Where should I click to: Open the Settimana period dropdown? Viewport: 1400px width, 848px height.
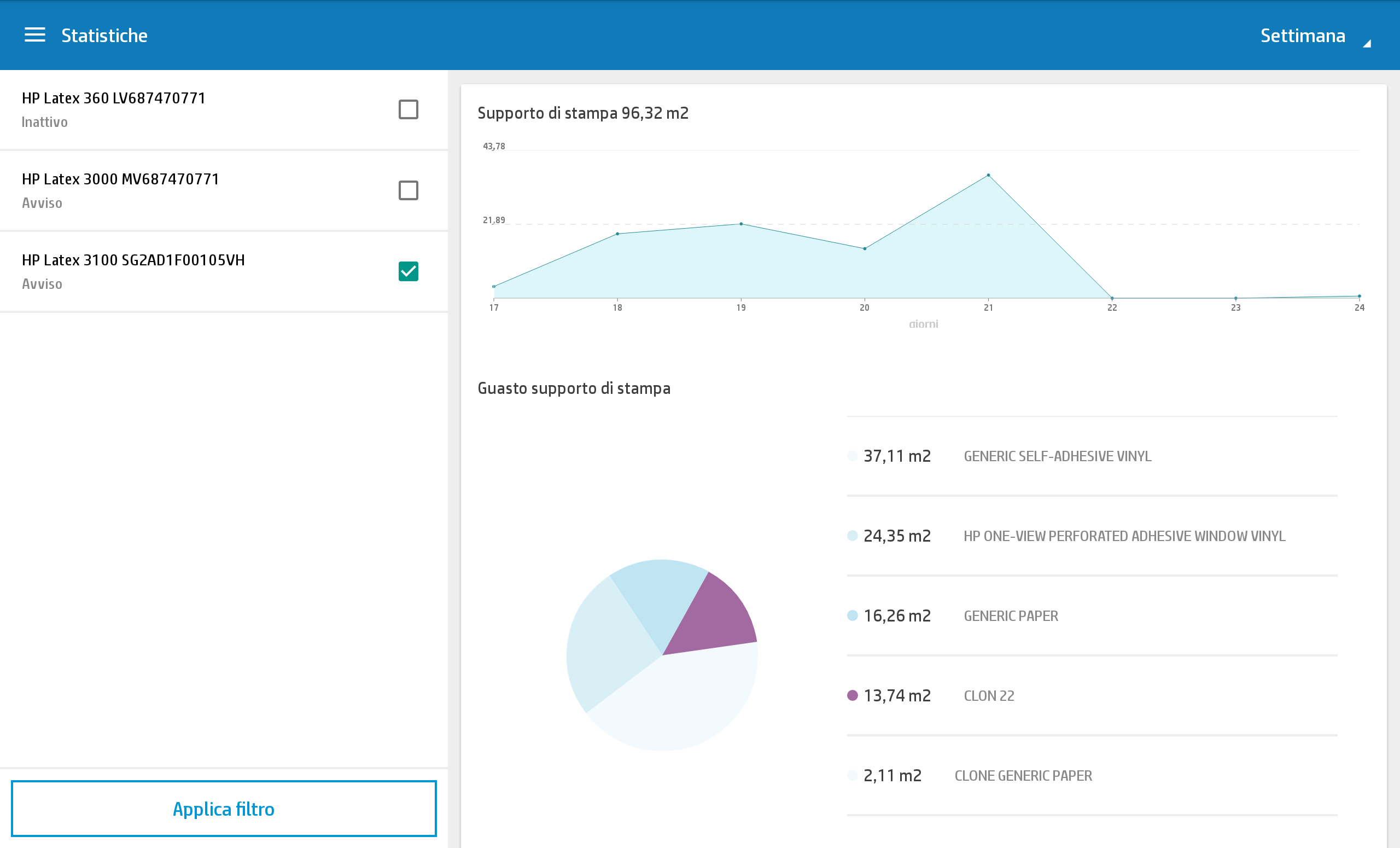[1302, 36]
